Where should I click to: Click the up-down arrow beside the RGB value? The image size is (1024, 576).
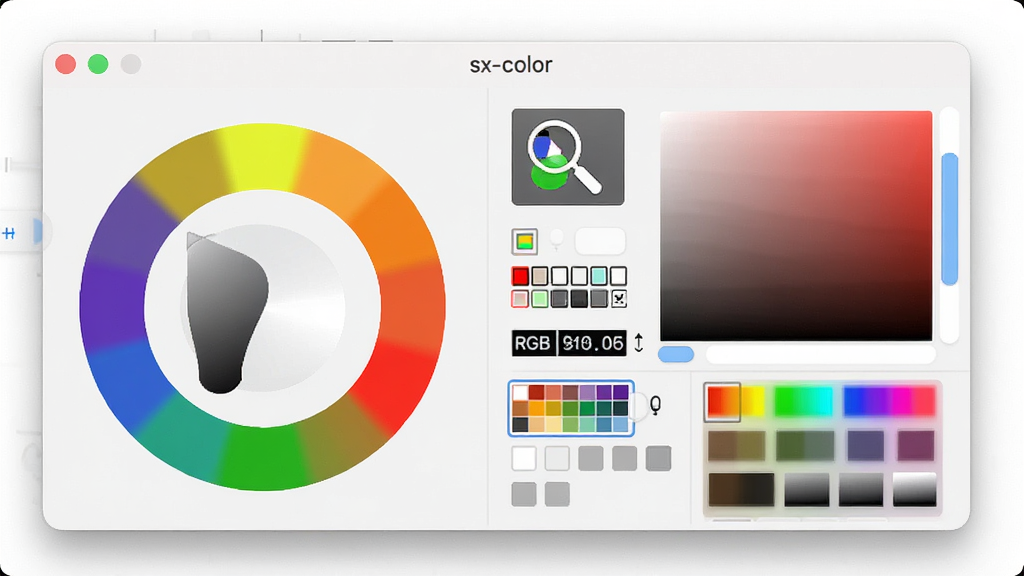pyautogui.click(x=639, y=343)
